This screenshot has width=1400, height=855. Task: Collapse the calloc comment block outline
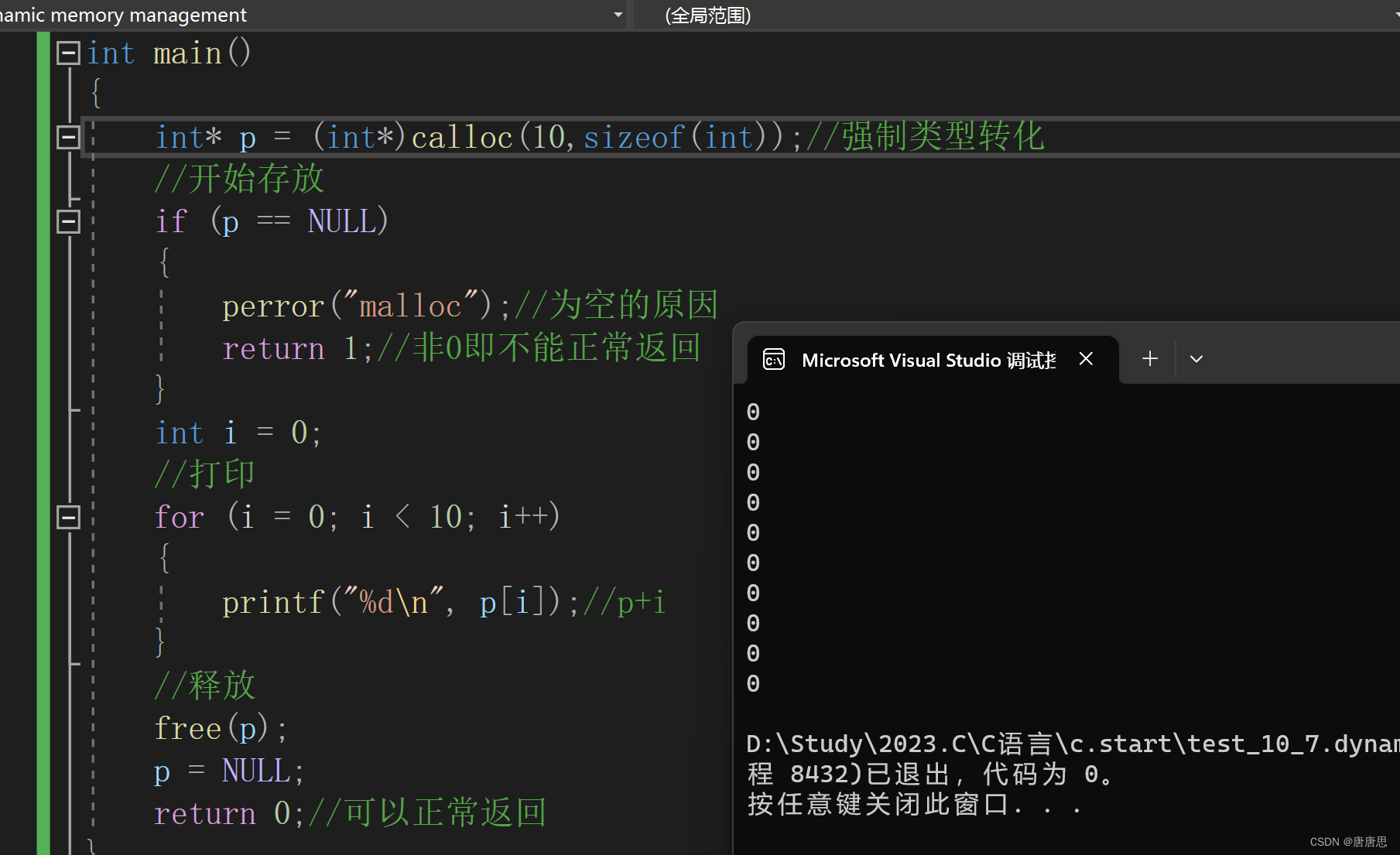[x=69, y=137]
